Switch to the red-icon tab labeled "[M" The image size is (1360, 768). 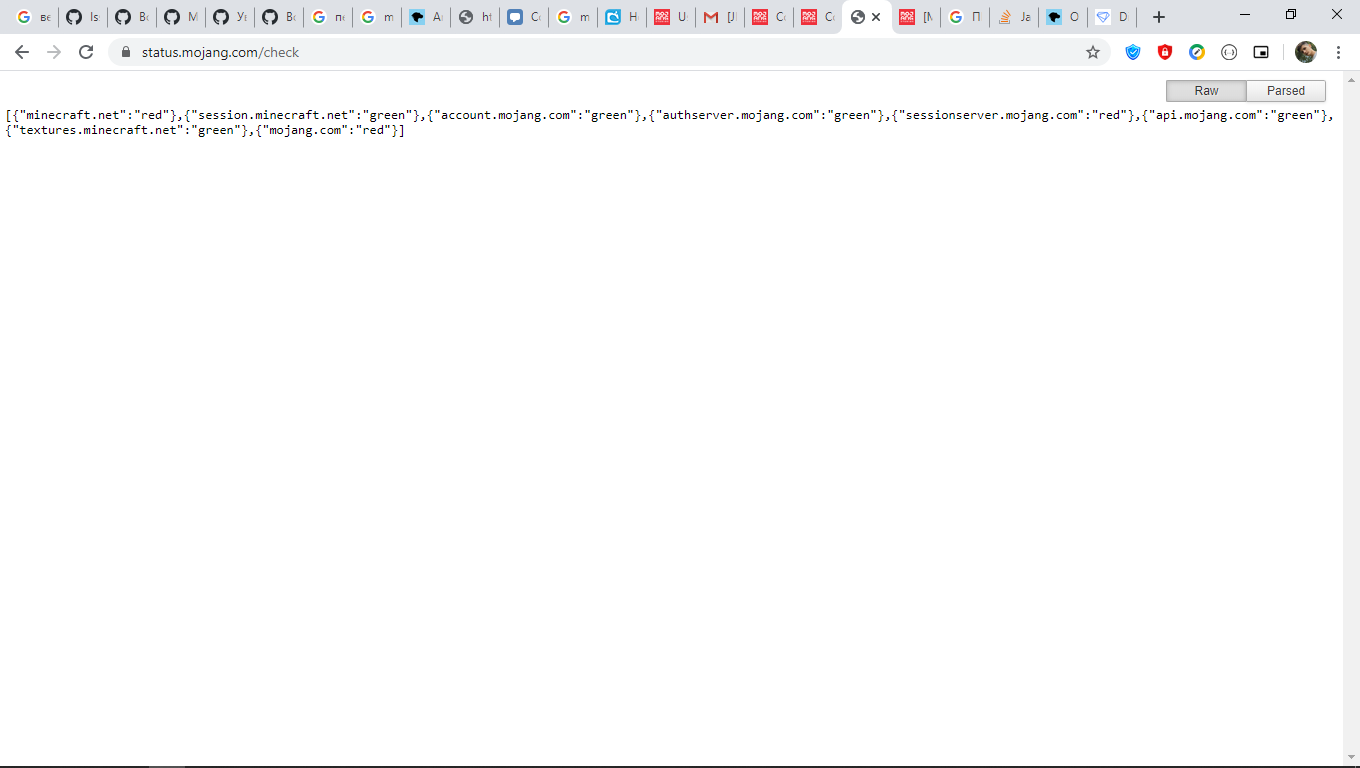click(916, 17)
